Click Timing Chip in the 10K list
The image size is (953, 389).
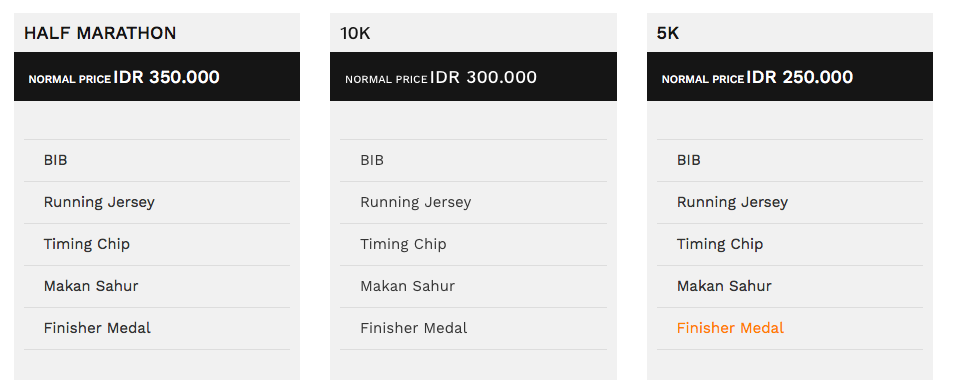pos(404,244)
